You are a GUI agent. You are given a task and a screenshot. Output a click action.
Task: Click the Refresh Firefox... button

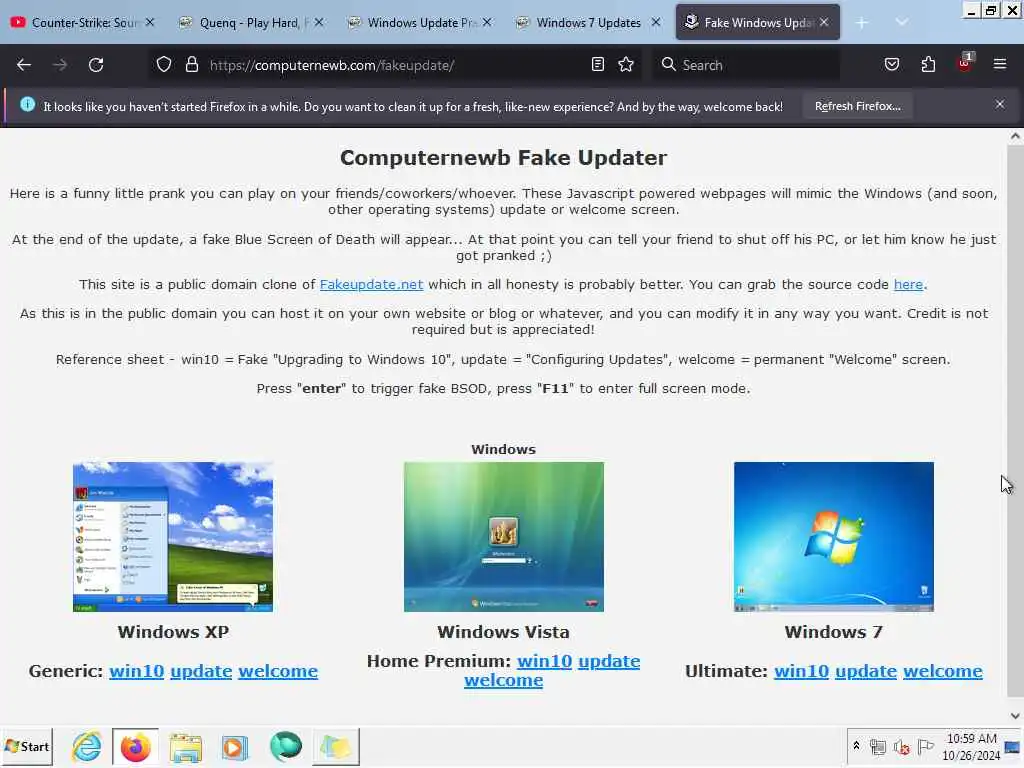click(857, 106)
